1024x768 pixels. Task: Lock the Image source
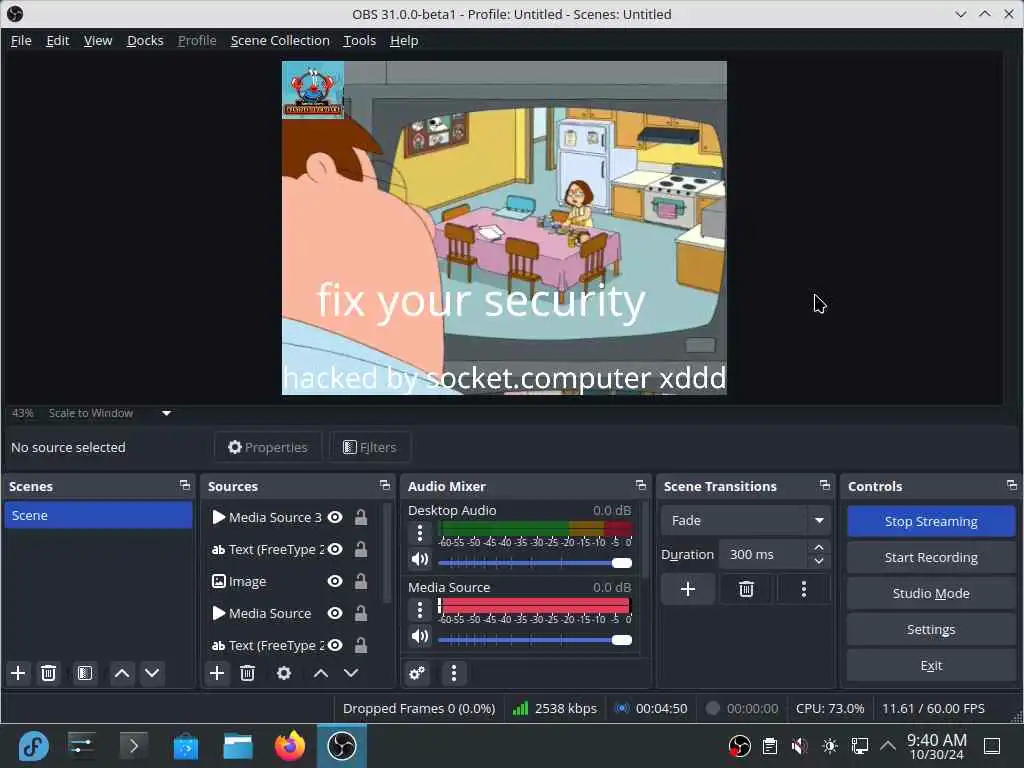coord(360,581)
